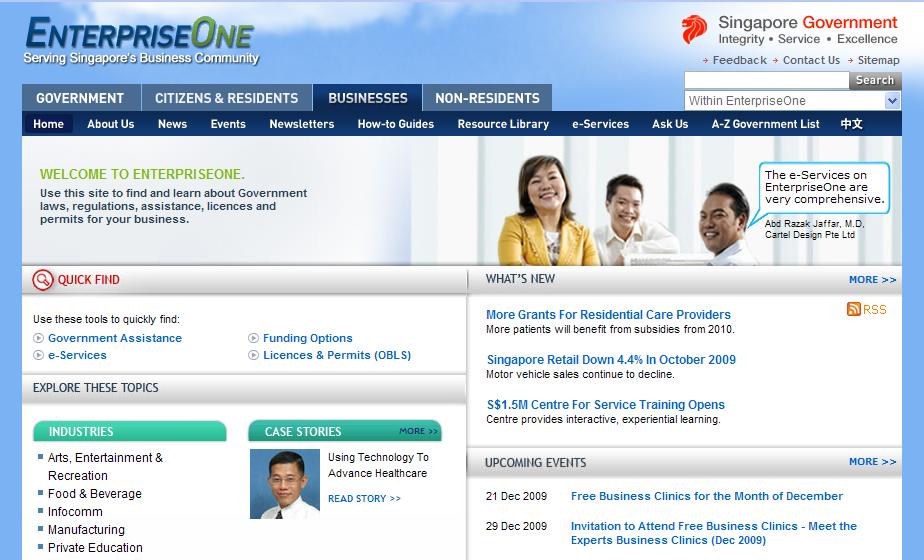The image size is (924, 560).
Task: Open S$1.5M Centre For Service Training article
Action: 606,405
